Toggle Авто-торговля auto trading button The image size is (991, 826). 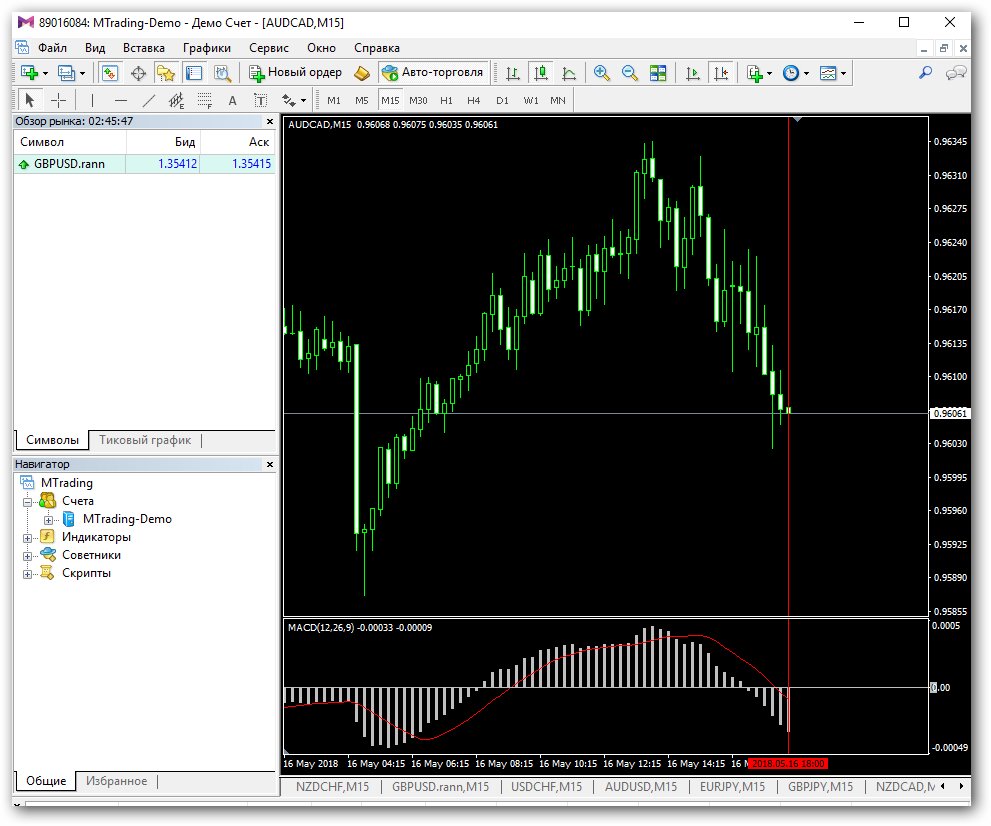click(434, 73)
